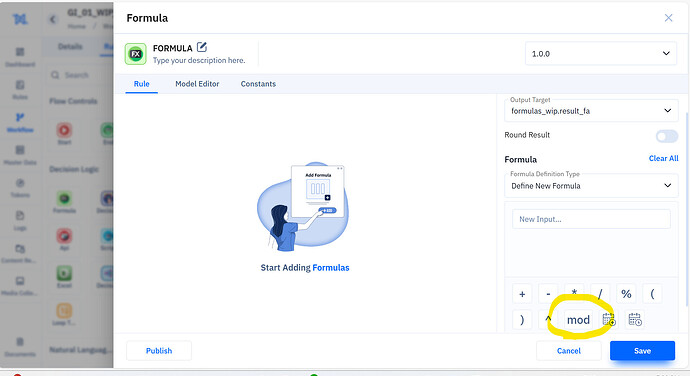The image size is (690, 376).
Task: Open Tokens in the blurred sidebar
Action: click(x=20, y=188)
